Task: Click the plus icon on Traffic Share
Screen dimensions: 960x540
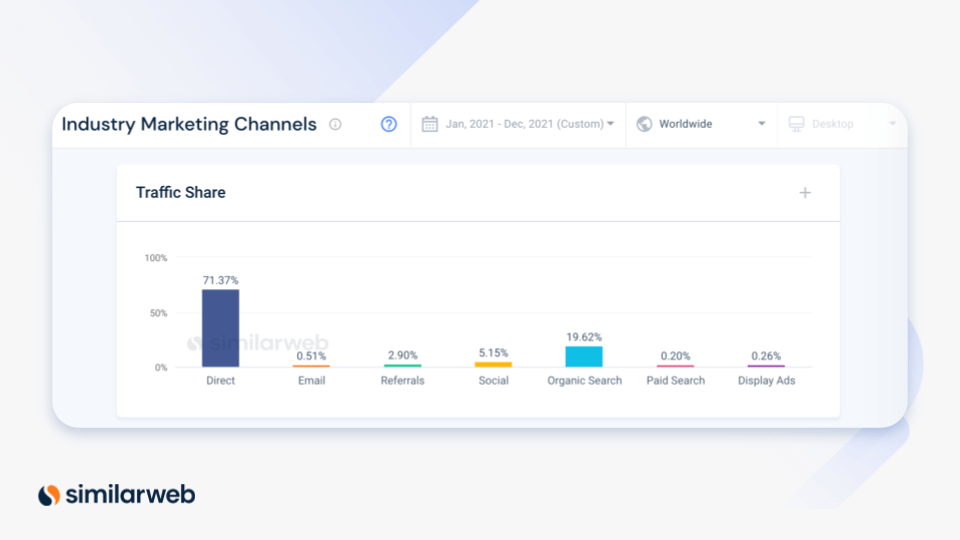Action: (805, 193)
